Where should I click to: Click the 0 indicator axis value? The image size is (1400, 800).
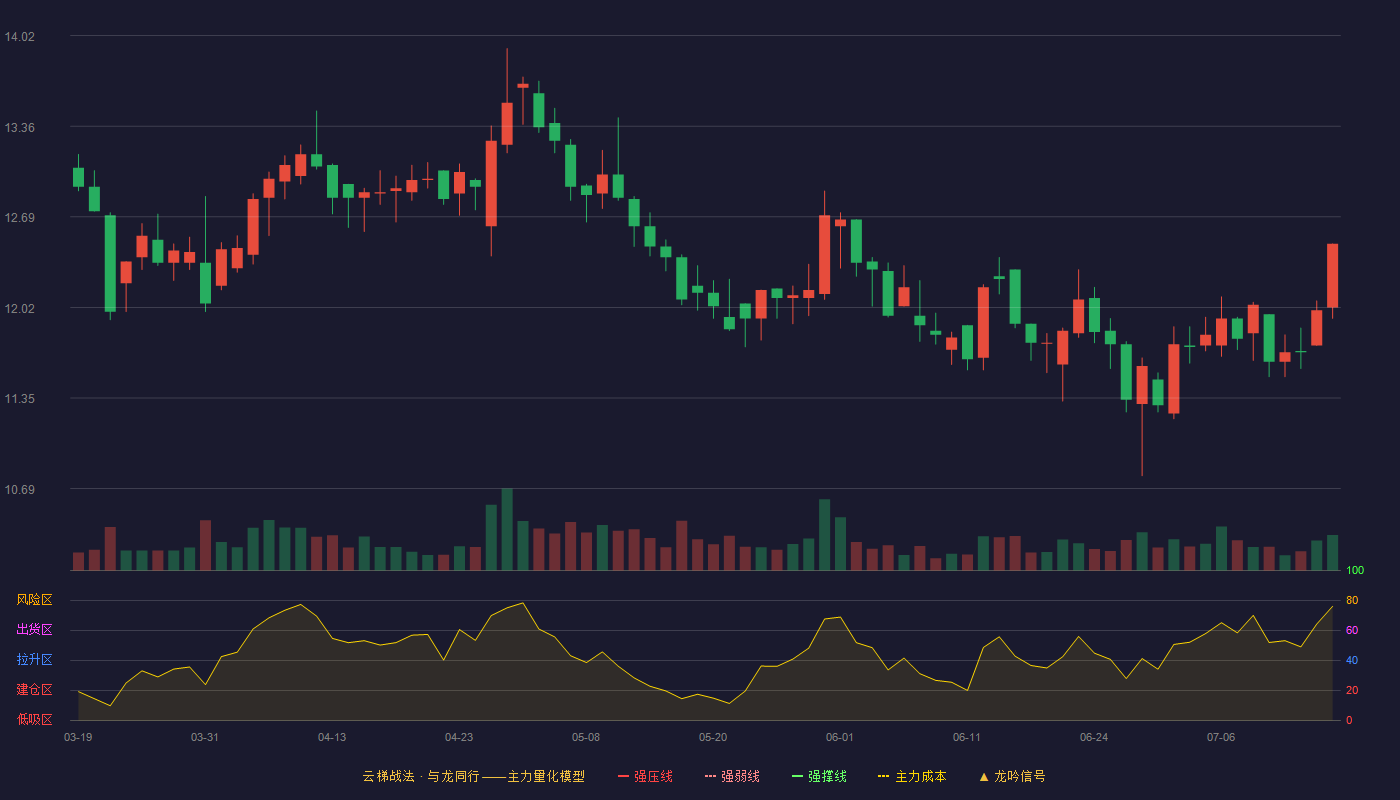1349,720
